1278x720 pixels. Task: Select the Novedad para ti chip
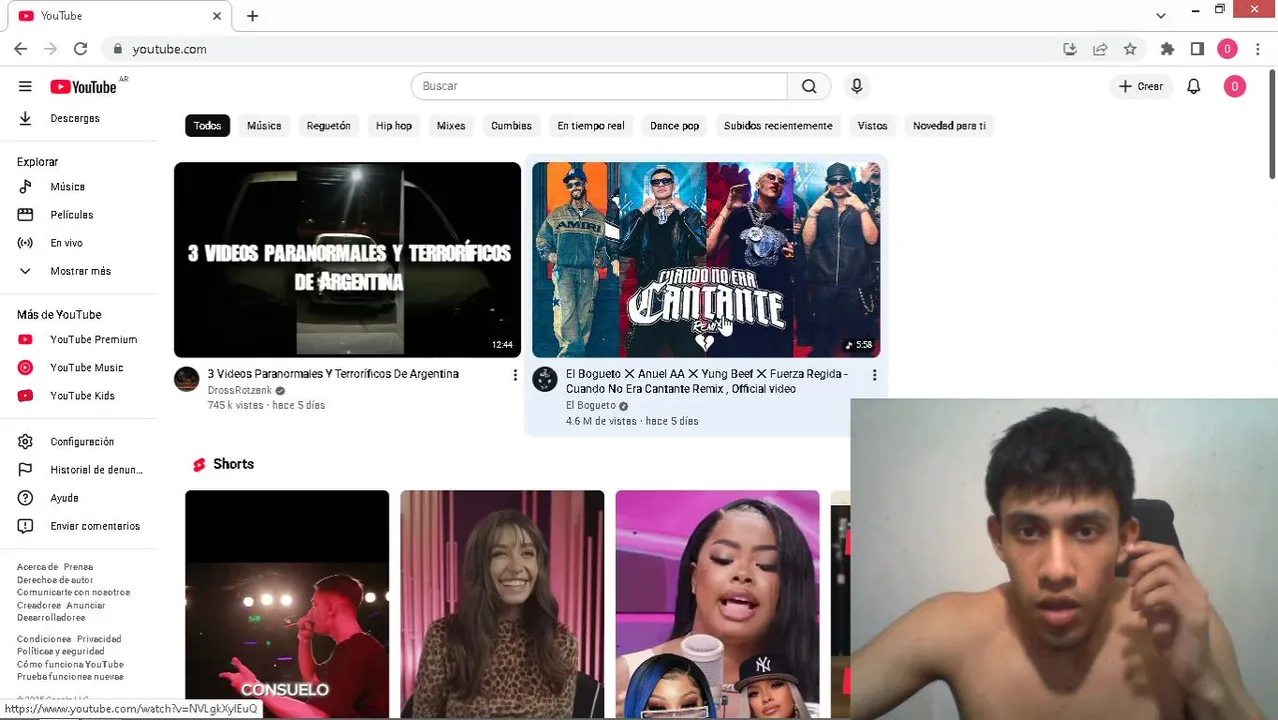coord(949,126)
